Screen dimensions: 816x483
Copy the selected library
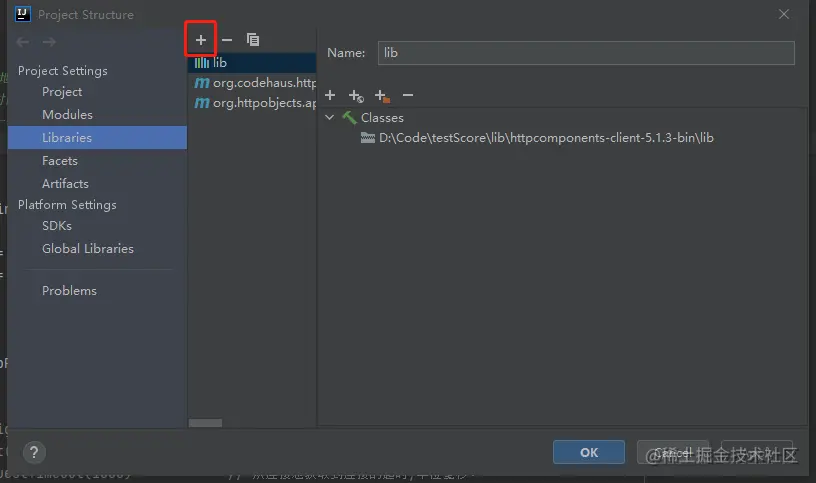pyautogui.click(x=253, y=40)
